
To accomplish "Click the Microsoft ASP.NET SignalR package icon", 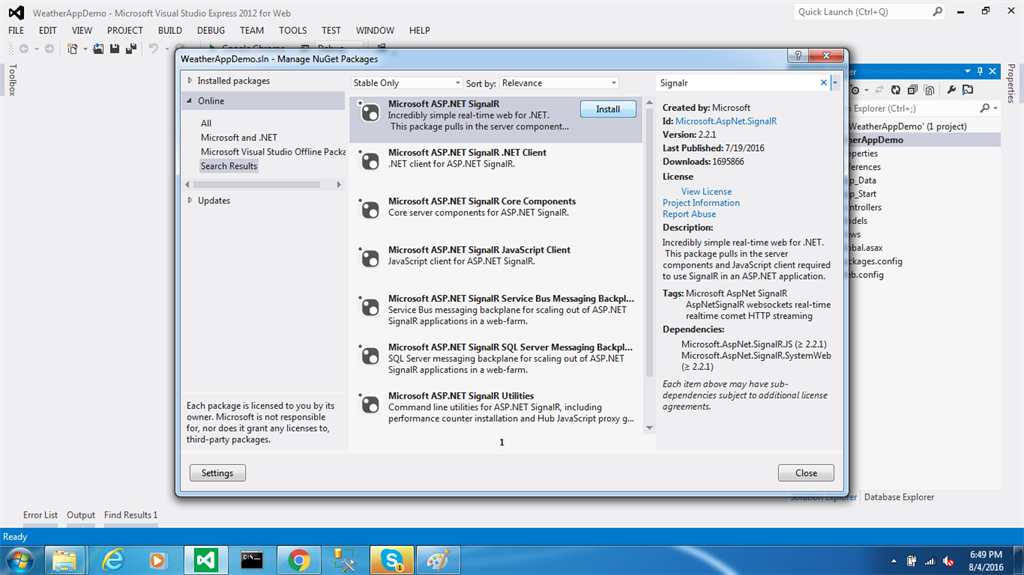I will click(x=370, y=112).
